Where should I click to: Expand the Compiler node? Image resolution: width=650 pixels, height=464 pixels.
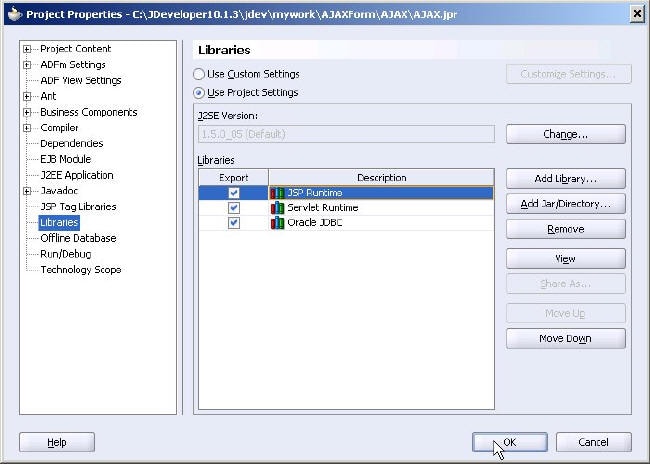click(27, 128)
